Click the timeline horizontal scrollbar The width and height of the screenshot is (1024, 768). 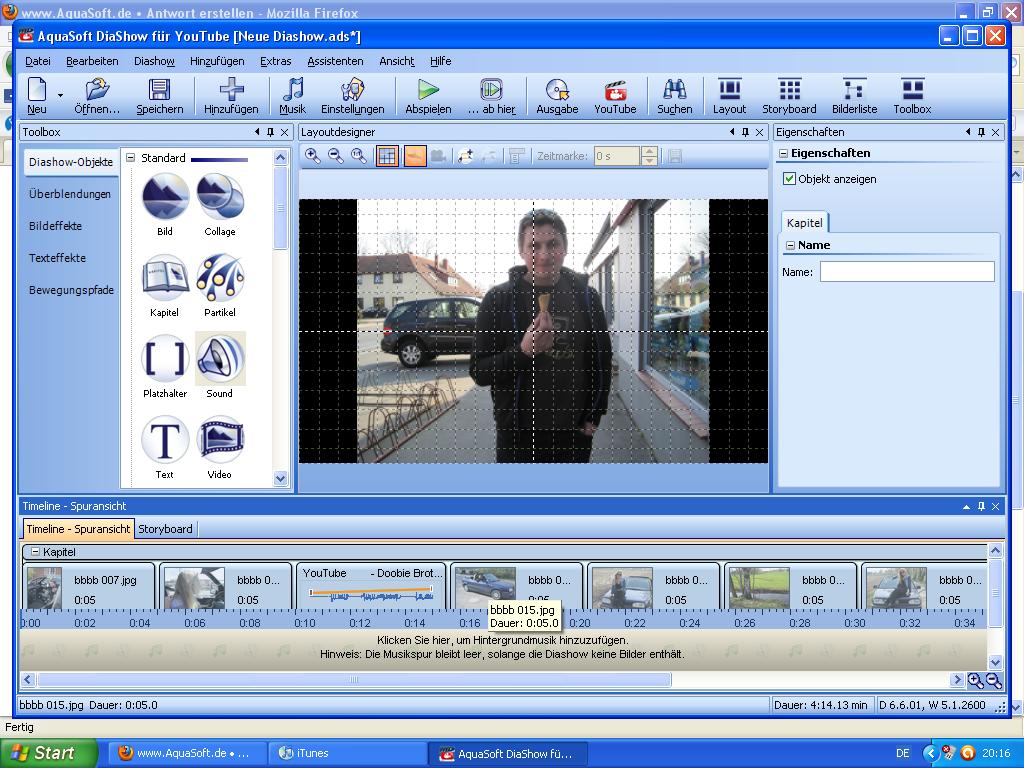(x=353, y=680)
